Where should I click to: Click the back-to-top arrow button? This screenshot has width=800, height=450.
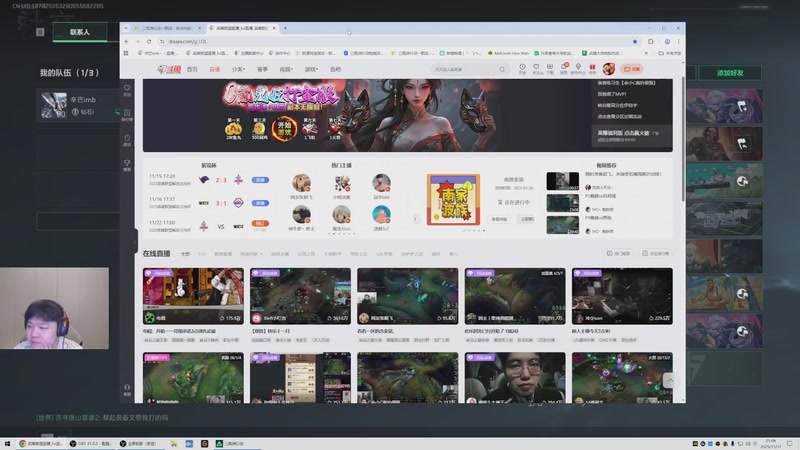pyautogui.click(x=670, y=380)
